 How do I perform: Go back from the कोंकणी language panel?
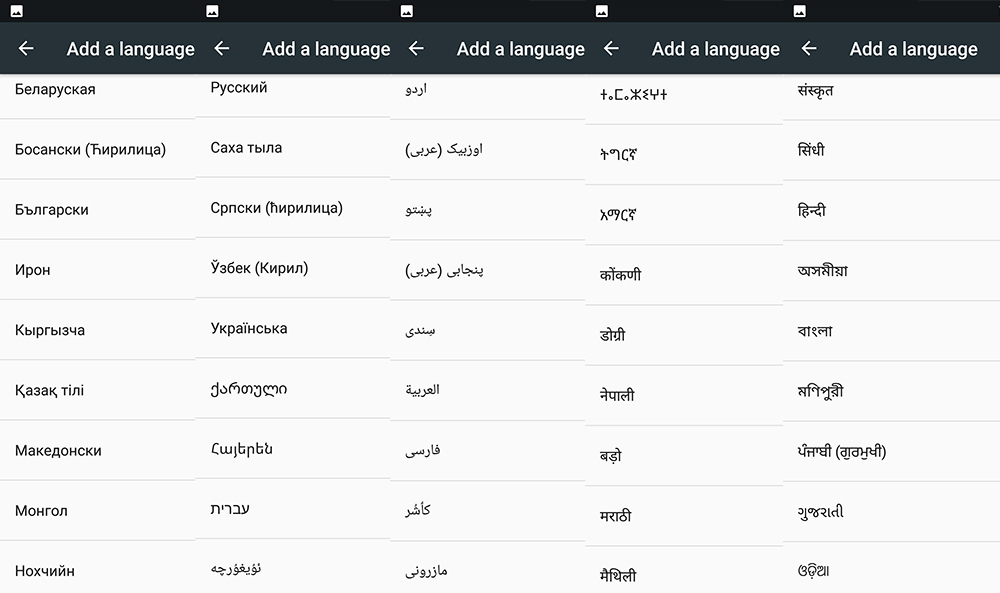point(611,49)
